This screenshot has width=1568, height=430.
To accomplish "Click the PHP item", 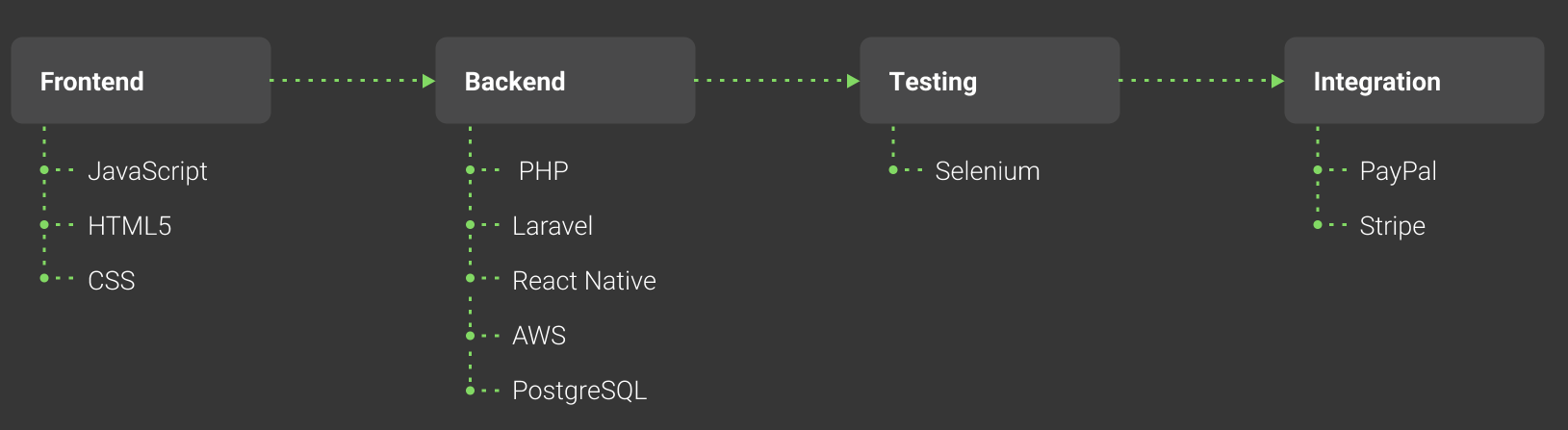I will click(x=543, y=171).
